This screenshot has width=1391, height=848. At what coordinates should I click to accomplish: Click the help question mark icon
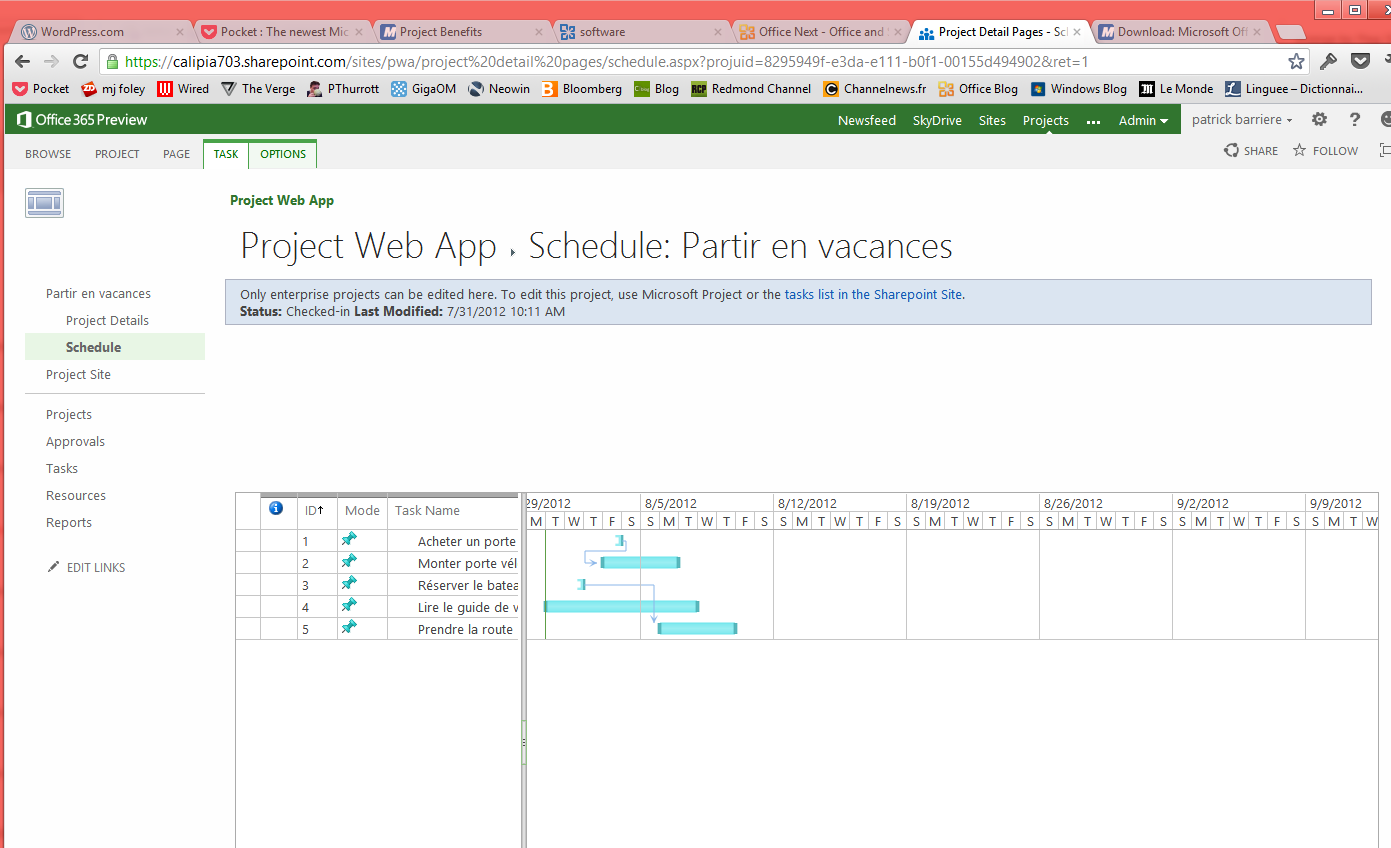[x=1355, y=120]
